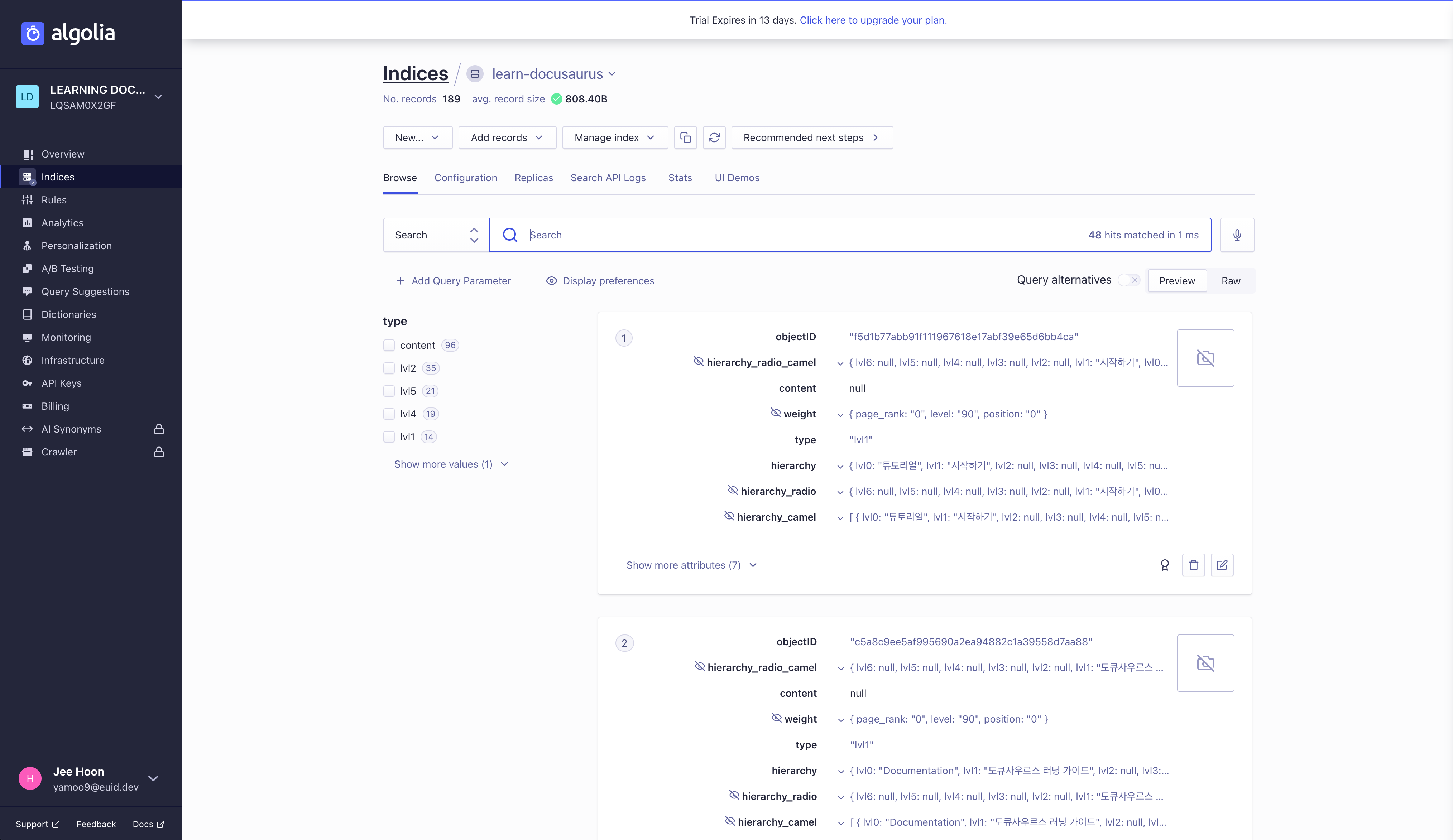Edit record 1 with pencil icon
This screenshot has width=1453, height=840.
(1222, 565)
